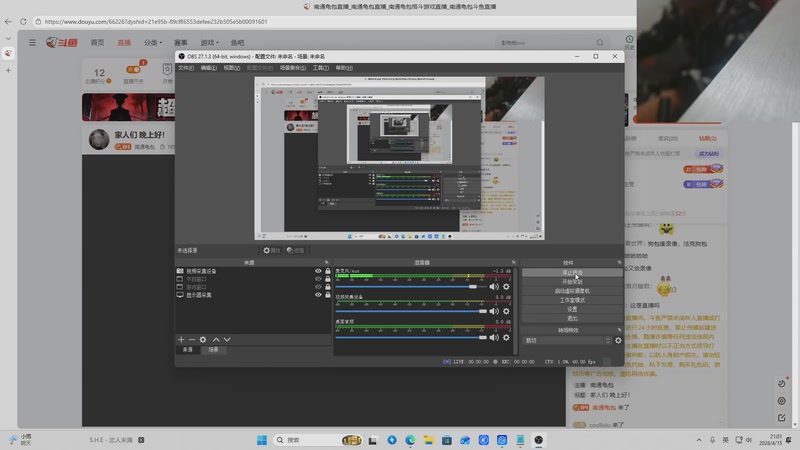This screenshot has height=450, width=800.
Task: Open transition properties gear in 转场特效 panel
Action: point(618,340)
